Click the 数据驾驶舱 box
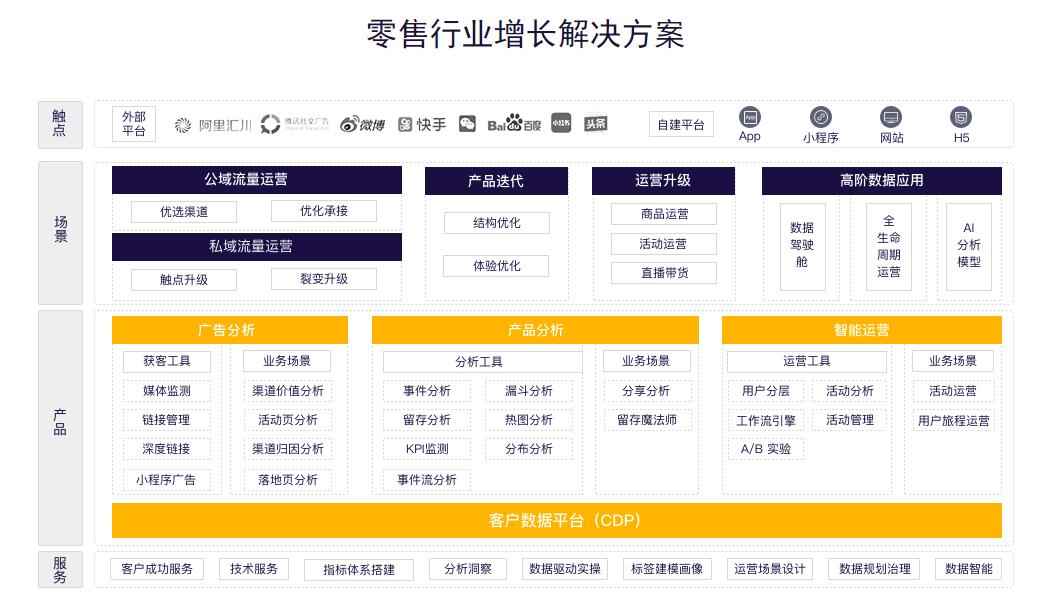The width and height of the screenshot is (1050, 602). (x=802, y=246)
